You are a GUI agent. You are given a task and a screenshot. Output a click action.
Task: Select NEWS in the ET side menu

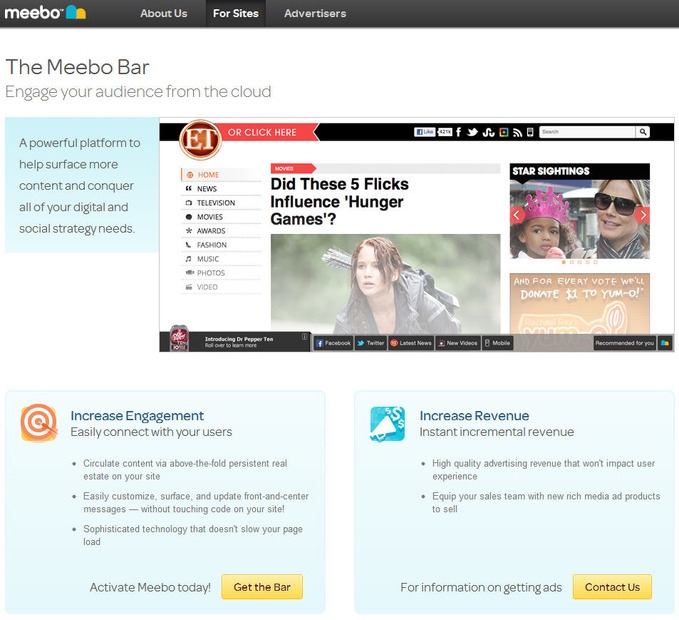[x=221, y=189]
